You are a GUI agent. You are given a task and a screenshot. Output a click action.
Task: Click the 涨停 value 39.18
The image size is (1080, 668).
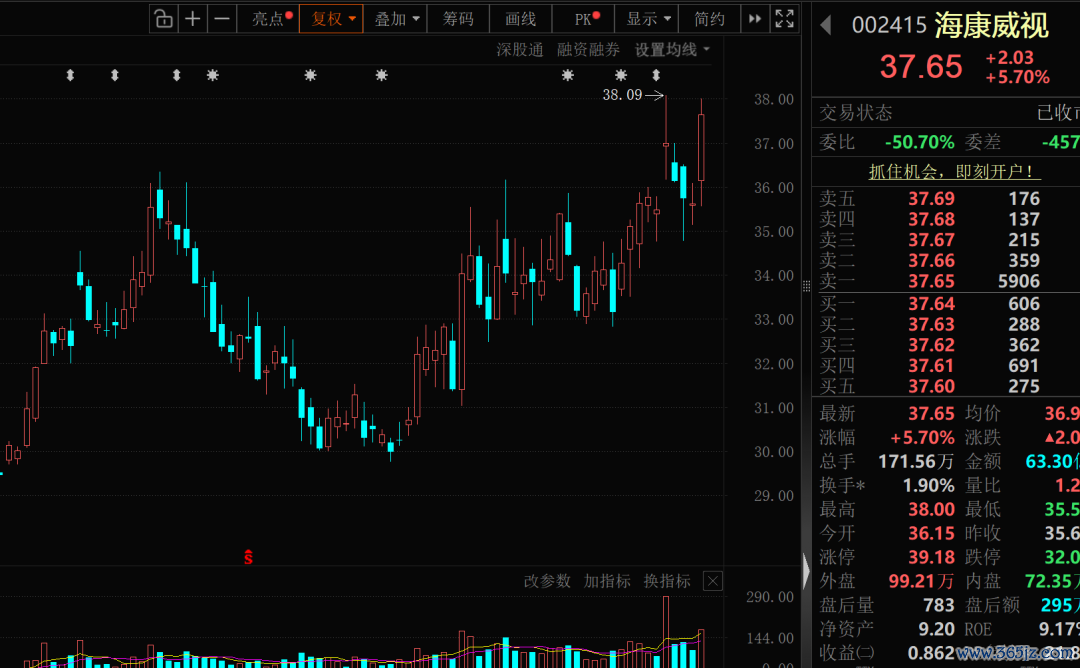[x=931, y=557]
